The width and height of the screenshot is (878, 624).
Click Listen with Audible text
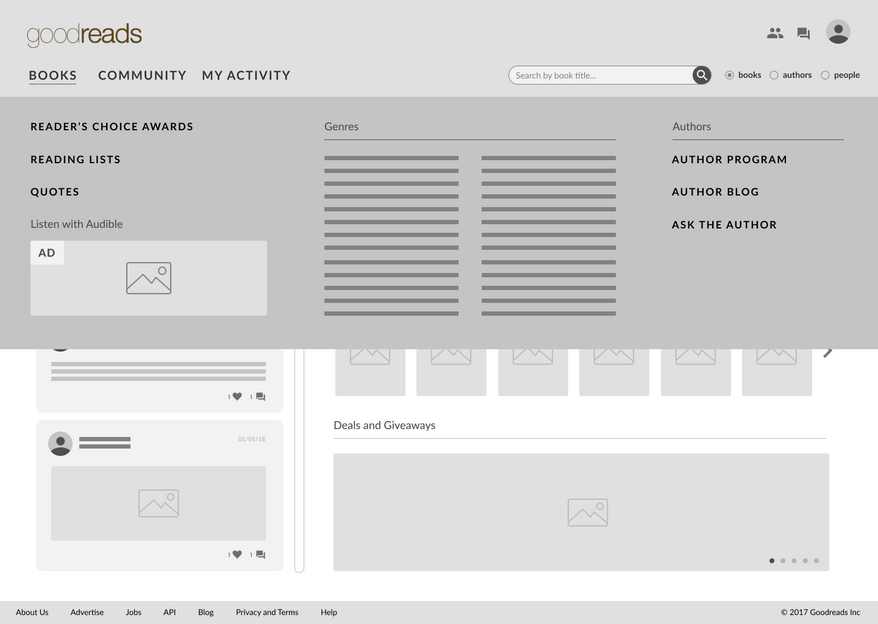77,224
